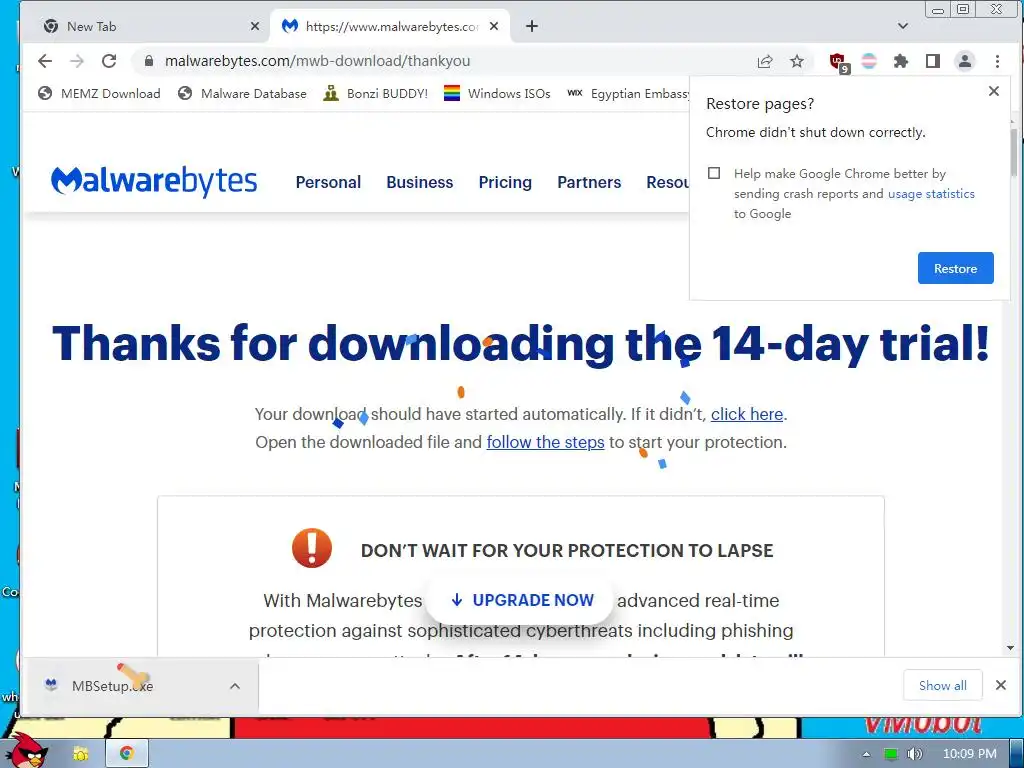This screenshot has width=1024, height=768.
Task: Click the Chrome taskbar icon
Action: pos(127,754)
